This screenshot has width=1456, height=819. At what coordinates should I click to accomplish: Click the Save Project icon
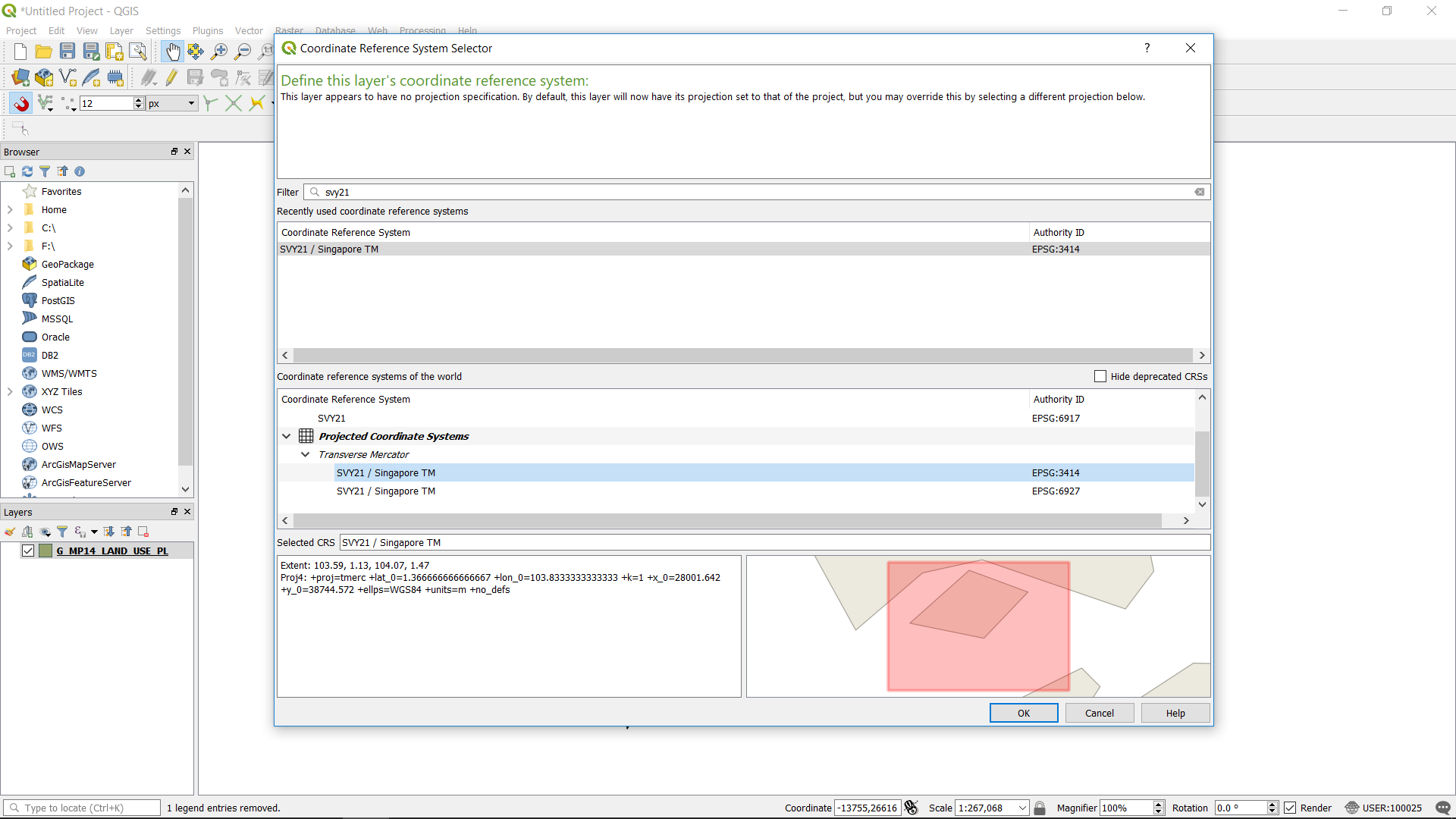tap(67, 52)
